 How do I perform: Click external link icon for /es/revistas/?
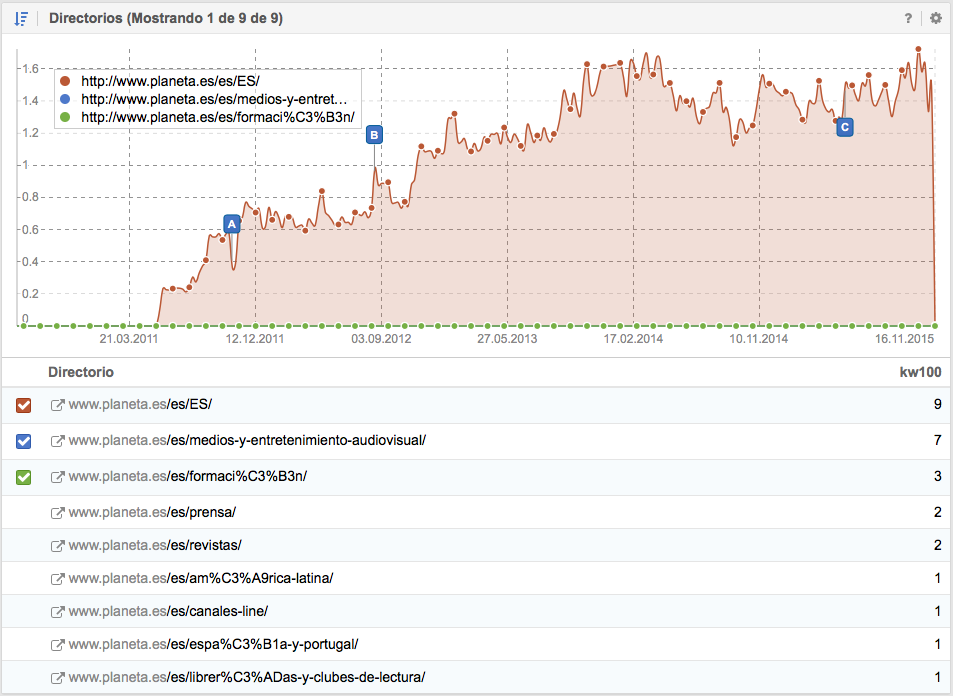click(57, 545)
